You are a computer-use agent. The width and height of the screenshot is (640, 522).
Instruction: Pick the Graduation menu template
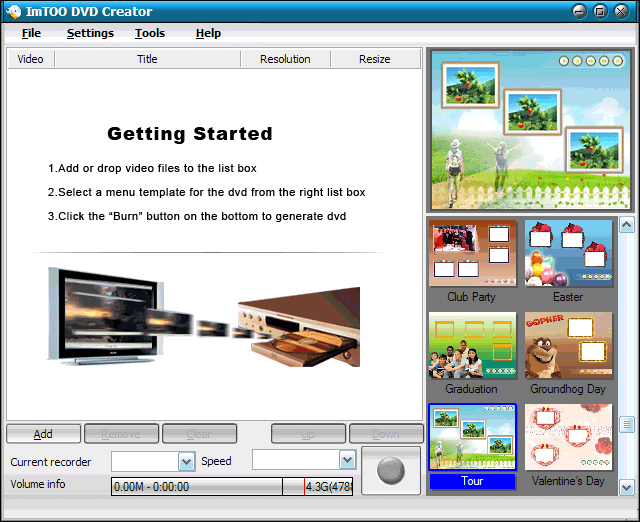coord(471,346)
